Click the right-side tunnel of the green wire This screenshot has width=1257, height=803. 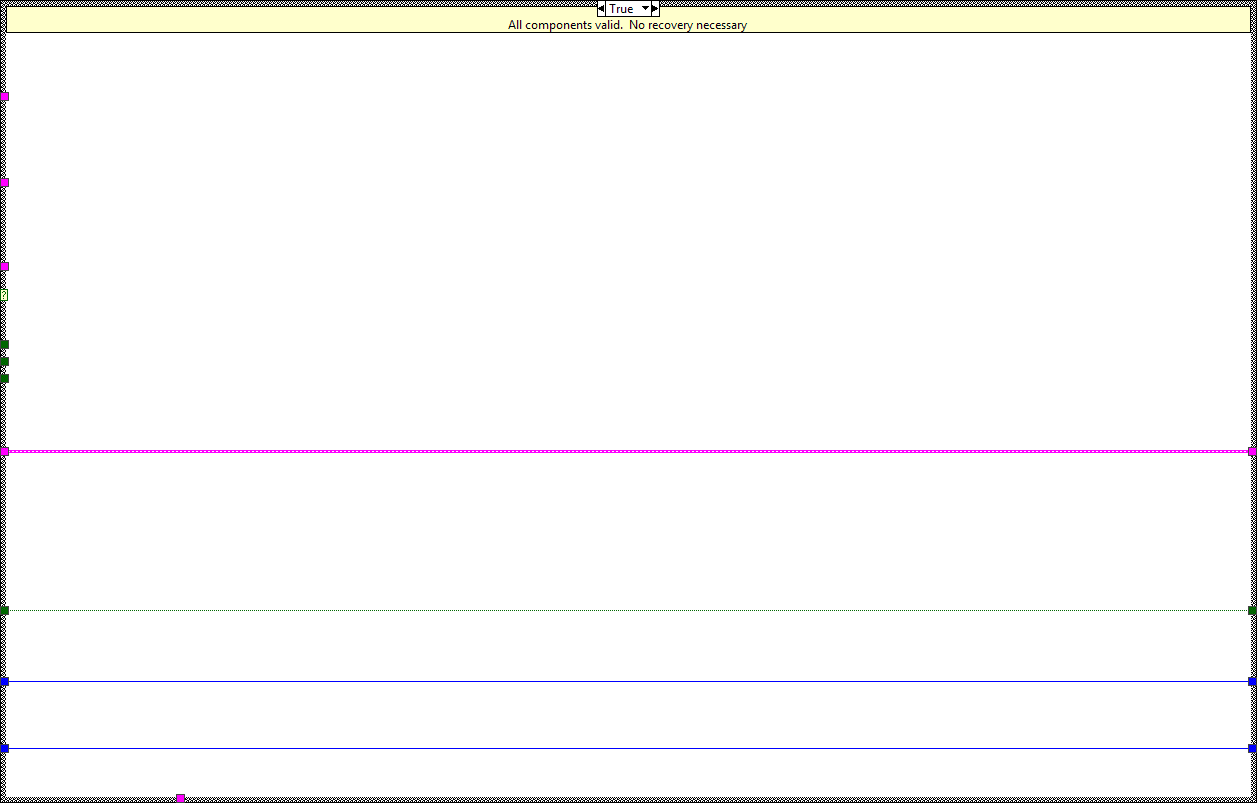[x=1251, y=610]
